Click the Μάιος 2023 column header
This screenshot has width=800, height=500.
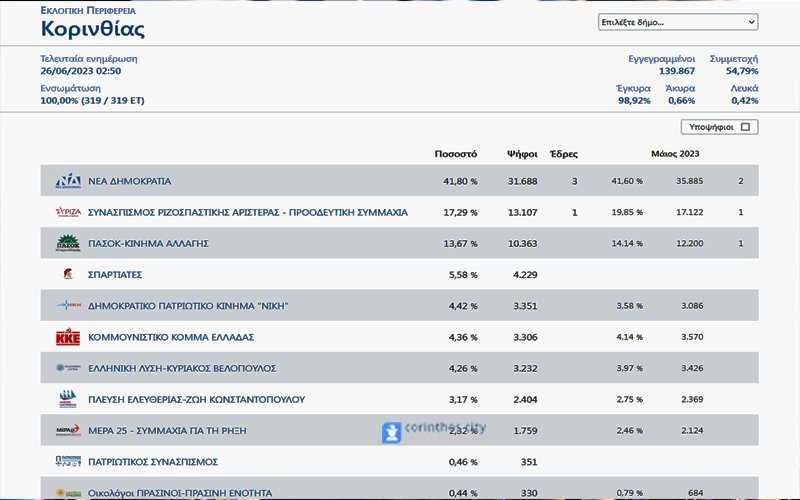click(675, 154)
